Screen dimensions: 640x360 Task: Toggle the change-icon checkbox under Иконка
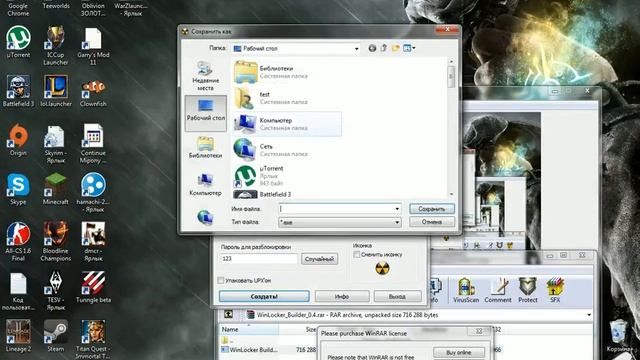[x=356, y=254]
